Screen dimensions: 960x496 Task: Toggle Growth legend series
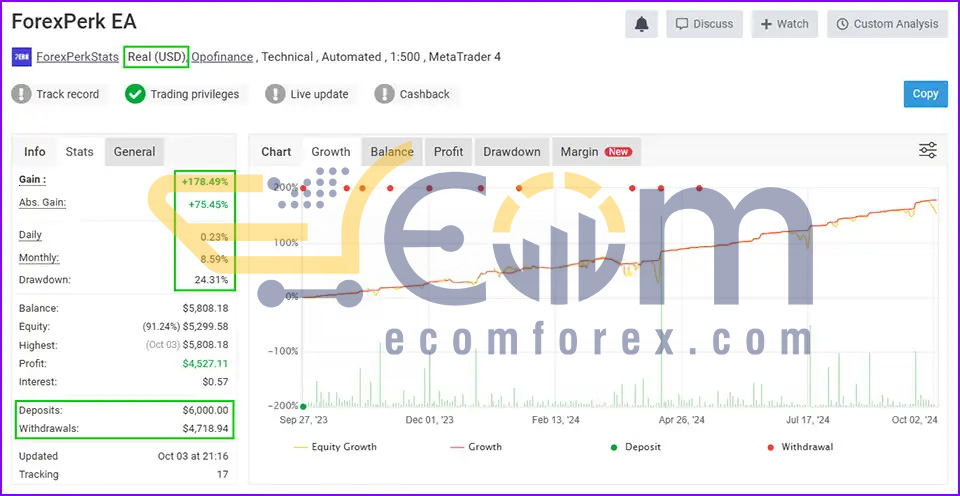(x=476, y=447)
